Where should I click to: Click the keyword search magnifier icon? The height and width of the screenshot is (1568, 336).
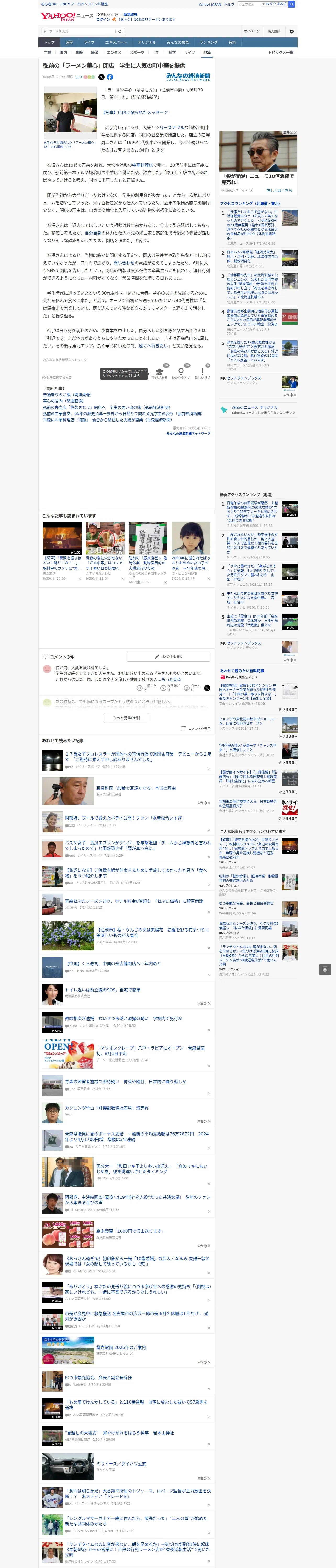coord(120,31)
